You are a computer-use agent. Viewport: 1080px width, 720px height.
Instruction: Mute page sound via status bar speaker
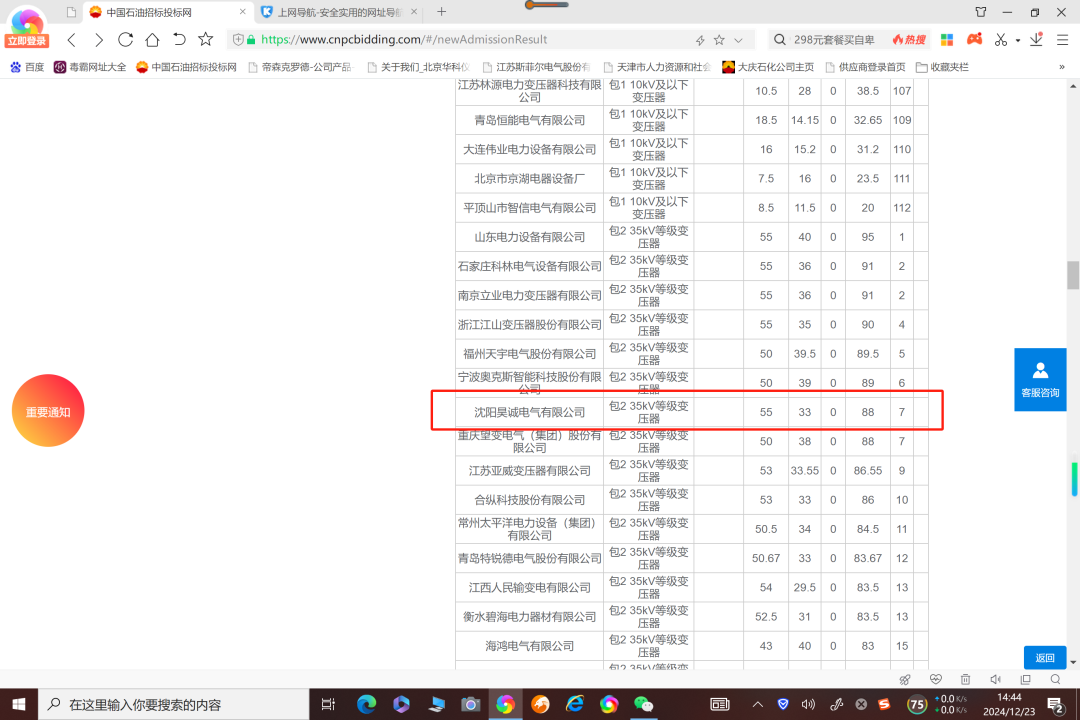tap(995, 679)
